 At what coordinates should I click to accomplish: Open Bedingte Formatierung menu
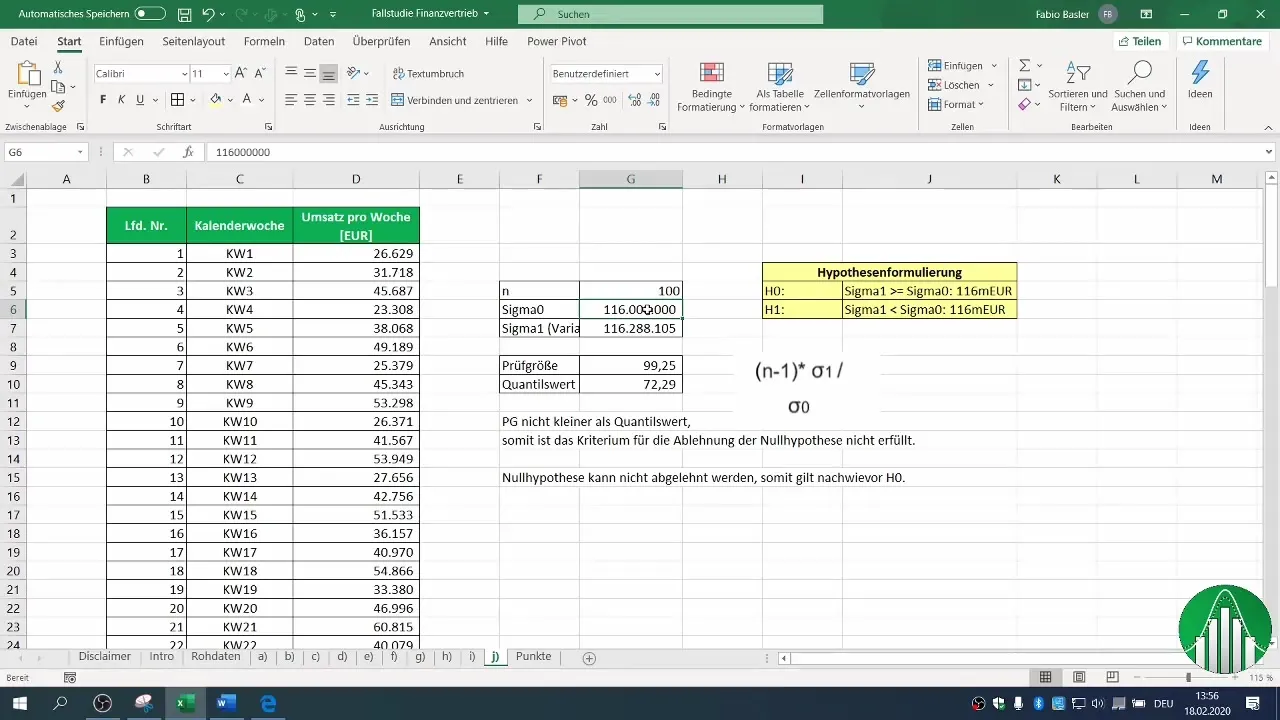(x=711, y=86)
